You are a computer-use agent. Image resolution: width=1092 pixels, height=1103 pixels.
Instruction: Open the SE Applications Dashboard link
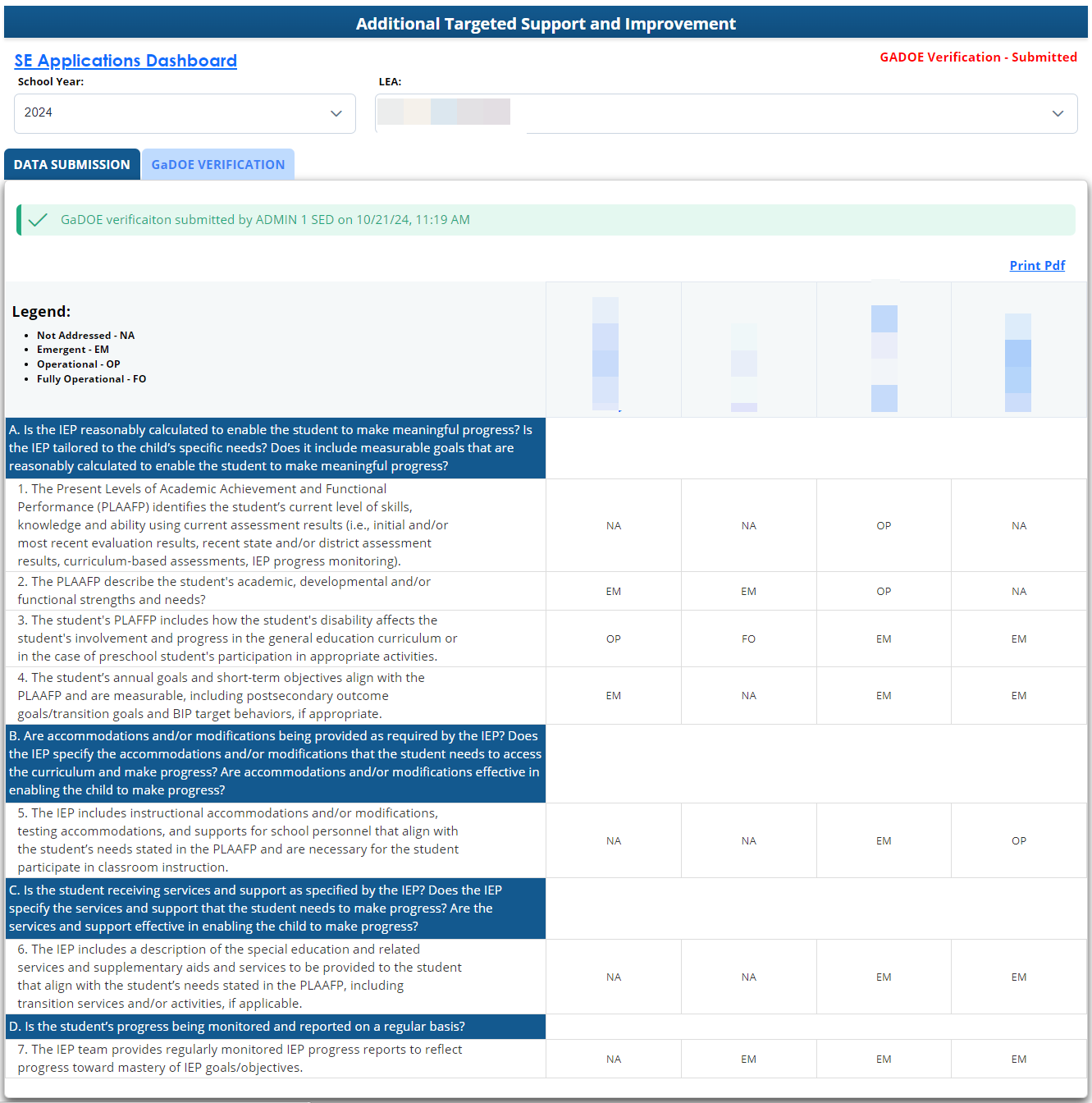(x=126, y=61)
